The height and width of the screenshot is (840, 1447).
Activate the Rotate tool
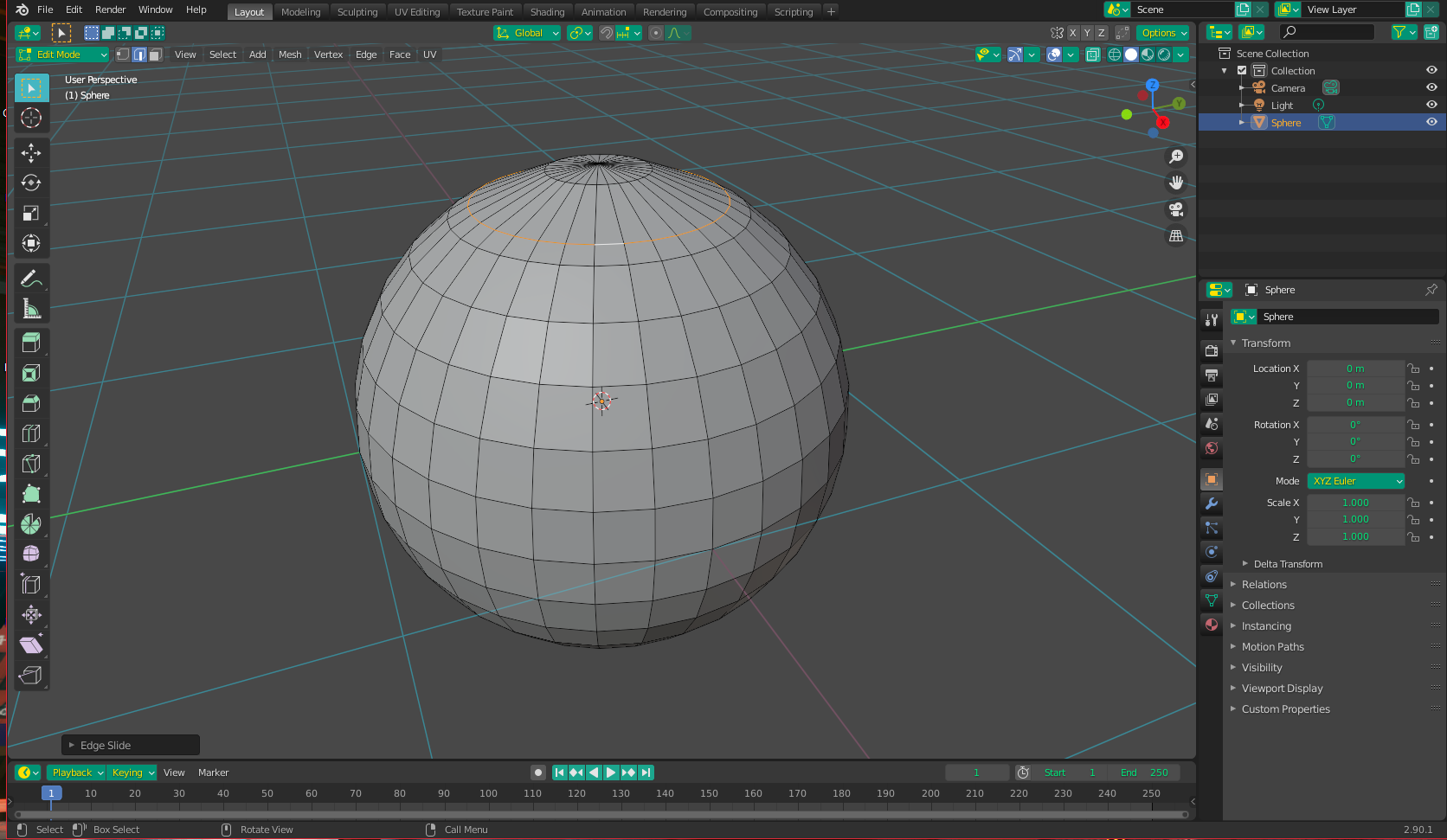(x=31, y=183)
